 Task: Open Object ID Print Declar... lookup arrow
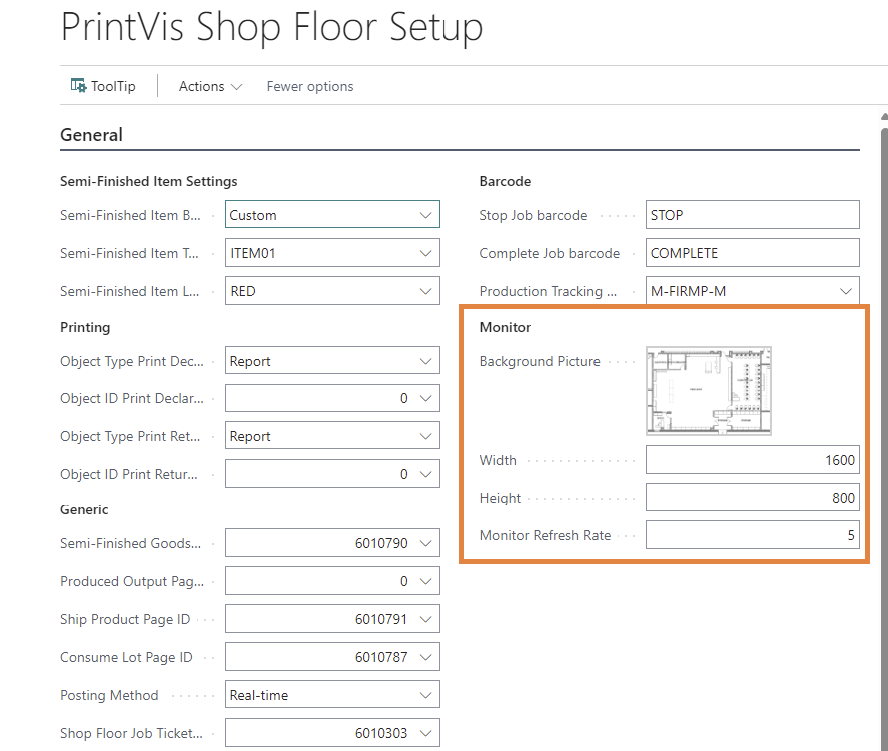click(x=425, y=398)
